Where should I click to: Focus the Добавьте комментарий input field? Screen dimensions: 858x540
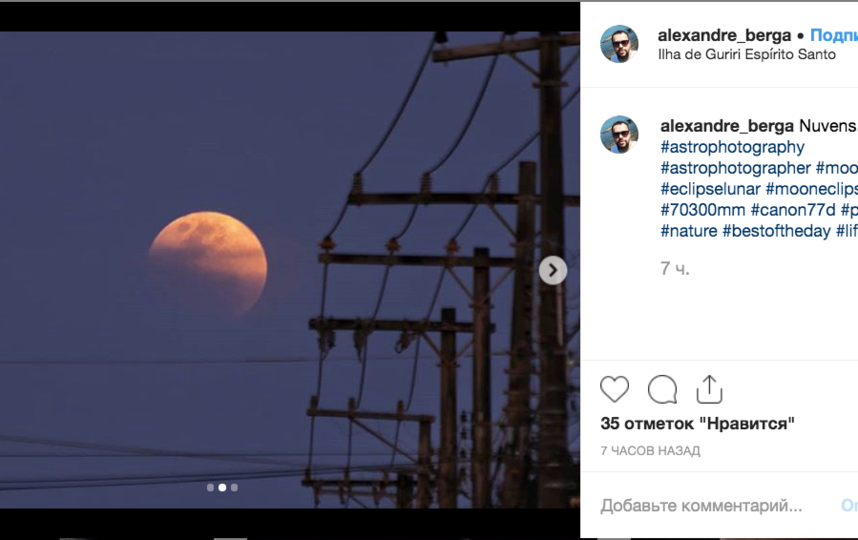pyautogui.click(x=701, y=506)
